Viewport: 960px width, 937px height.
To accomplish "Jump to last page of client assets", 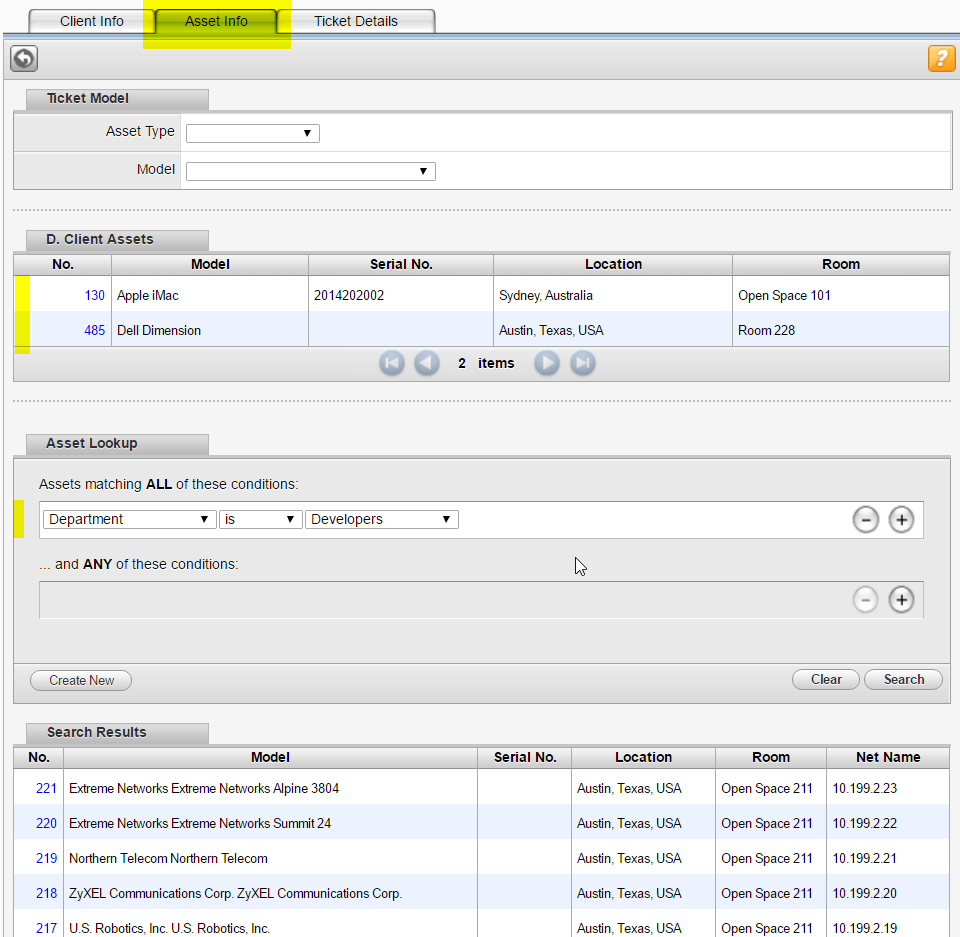I will [582, 363].
